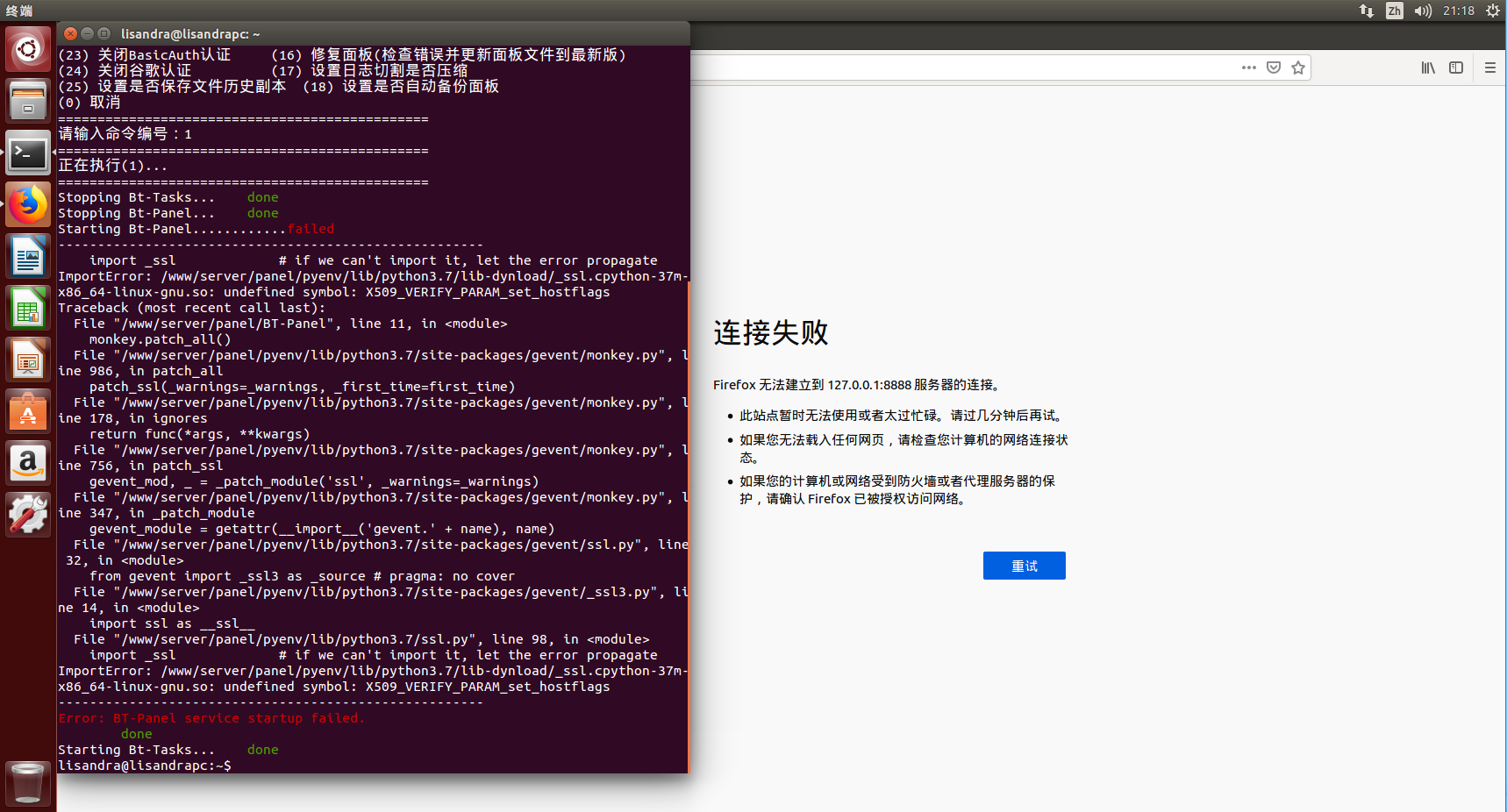
Task: Open Firefox Library icon
Action: [x=1429, y=68]
